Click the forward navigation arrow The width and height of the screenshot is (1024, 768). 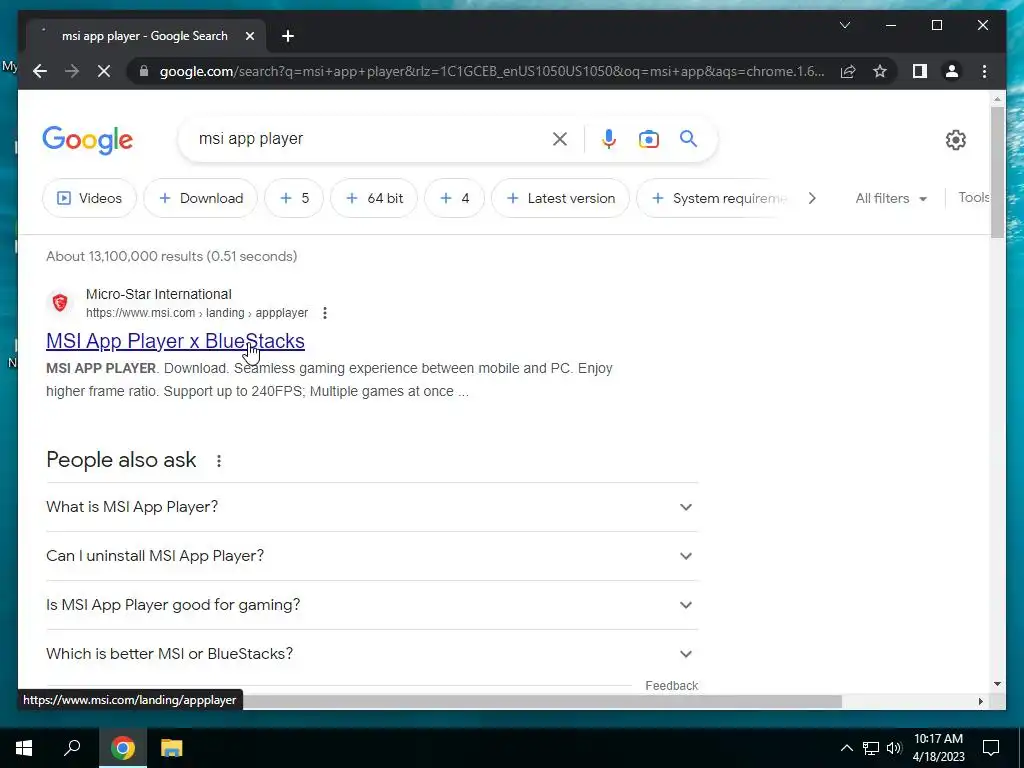click(x=72, y=71)
